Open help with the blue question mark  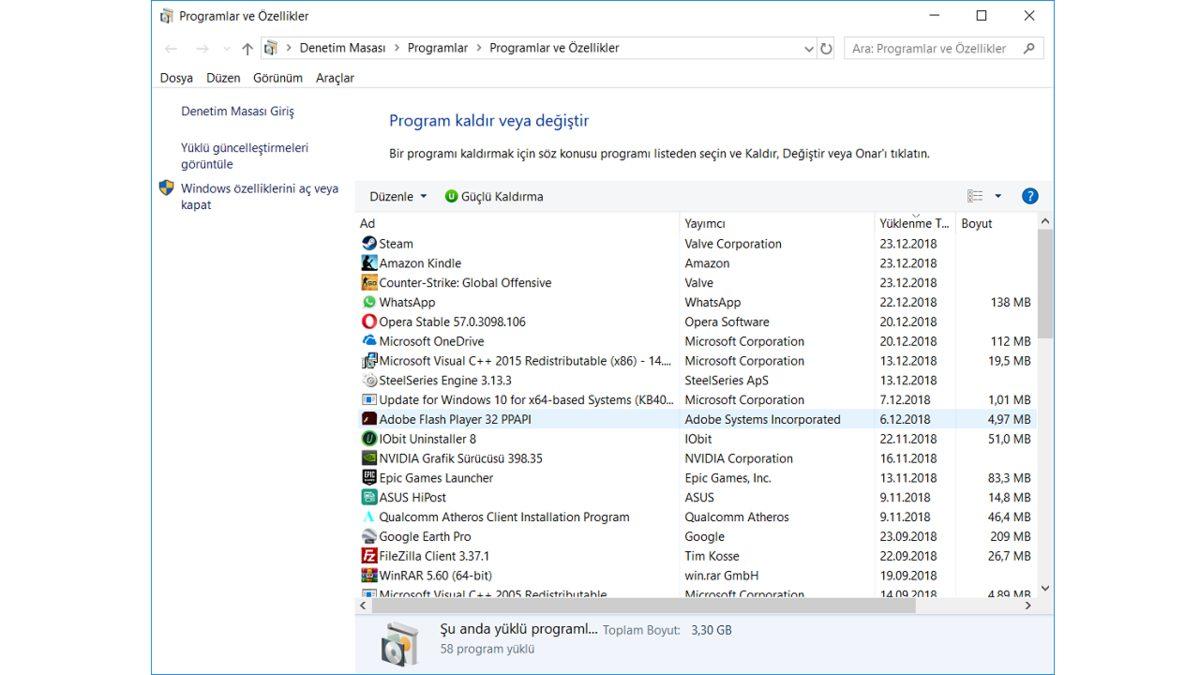tap(1030, 196)
